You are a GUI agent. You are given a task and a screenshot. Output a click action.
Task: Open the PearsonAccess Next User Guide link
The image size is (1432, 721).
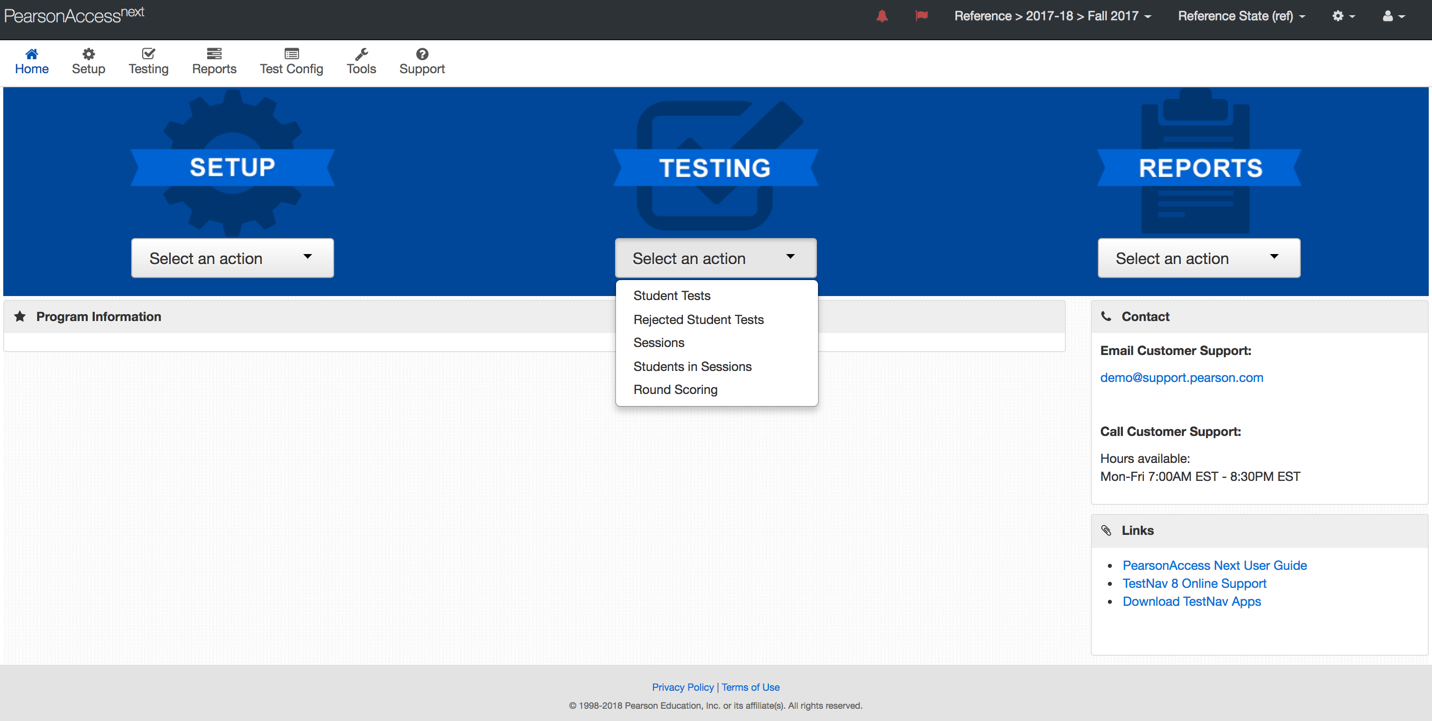tap(1214, 566)
